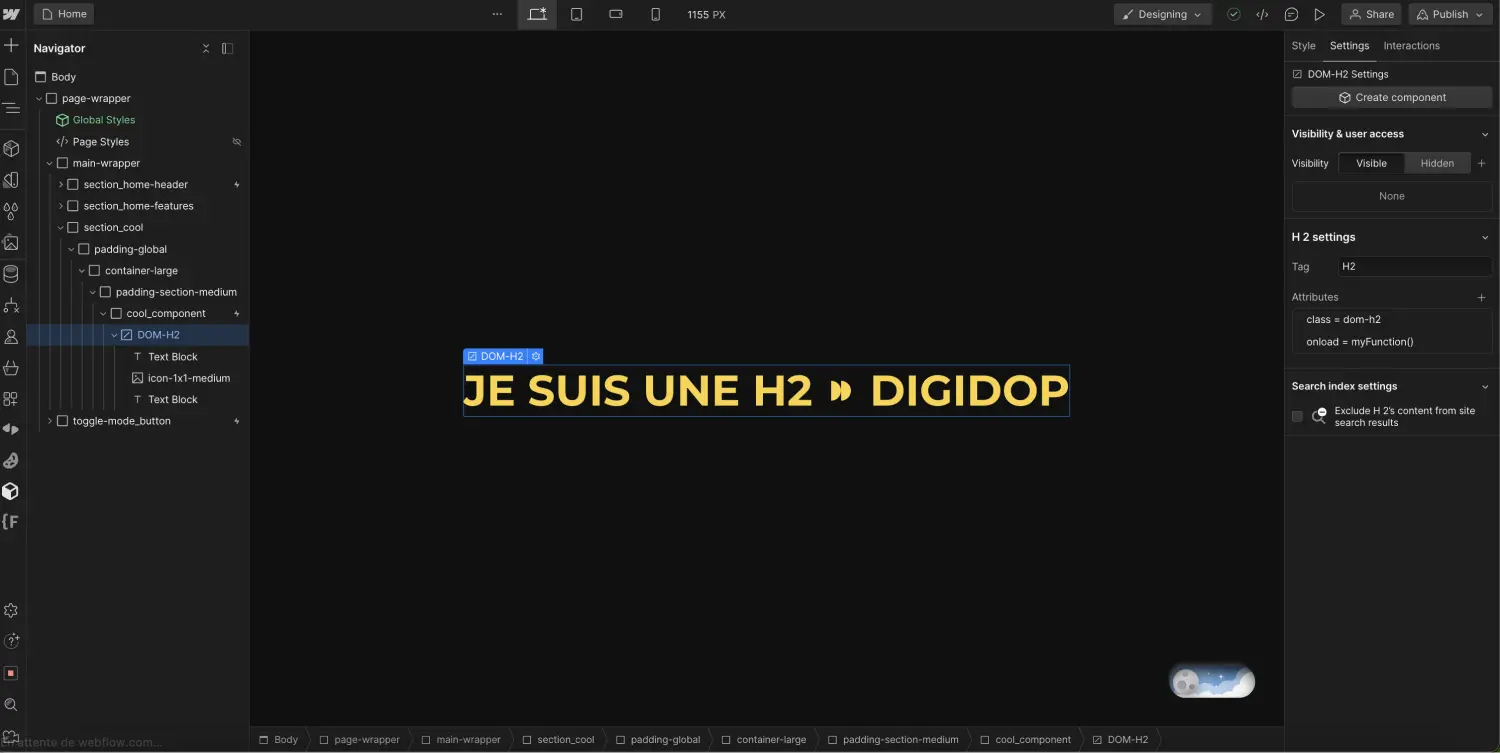Switch to the tablet breakpoint view

(x=576, y=14)
